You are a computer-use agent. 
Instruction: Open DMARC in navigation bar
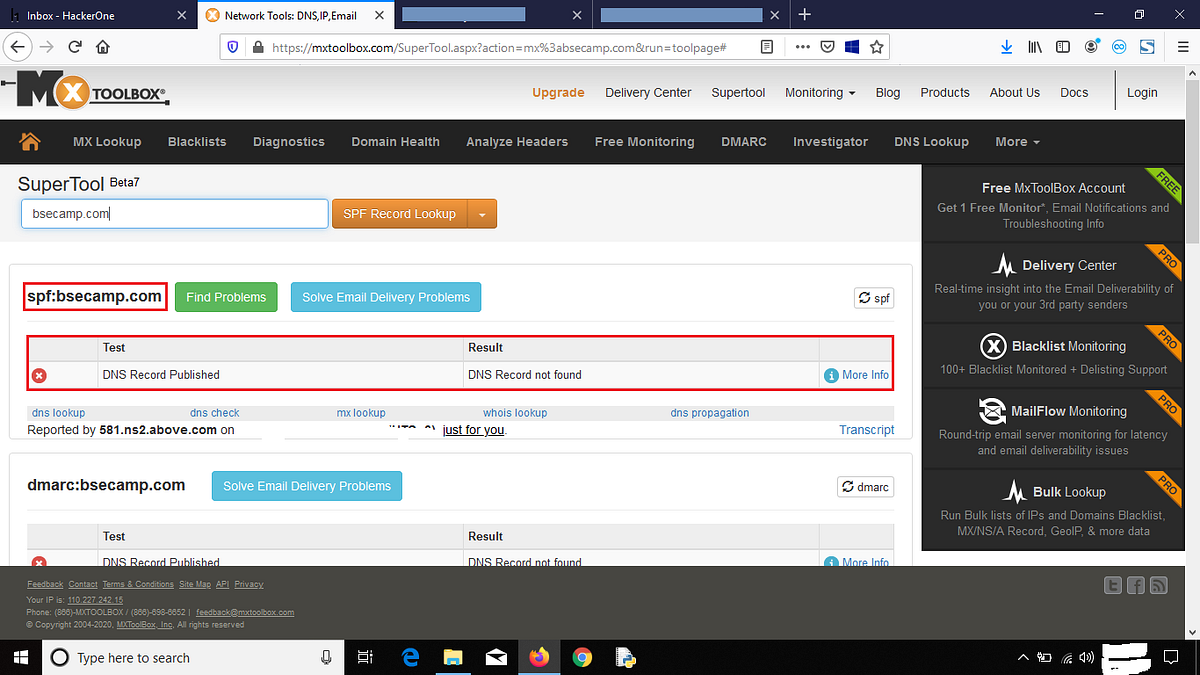point(744,141)
